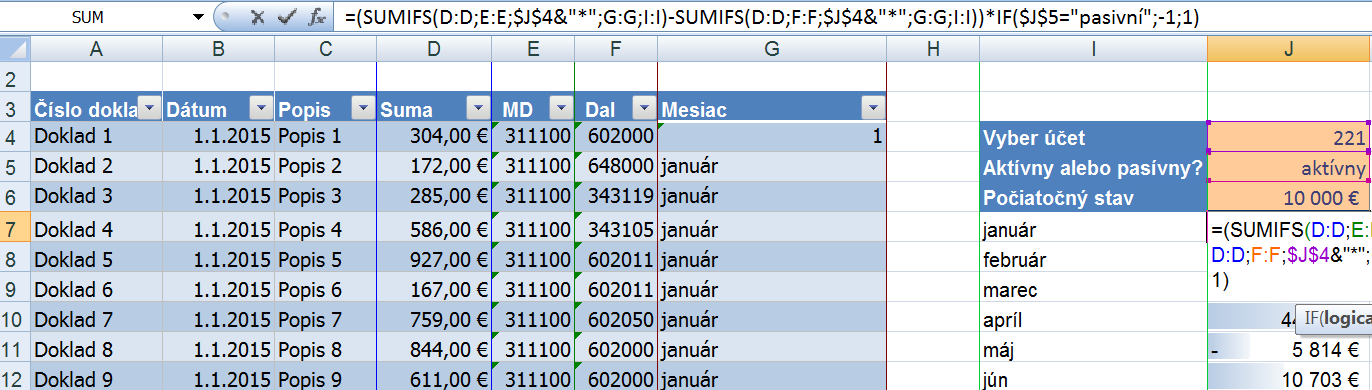The image size is (1372, 390).
Task: Select column D header
Action: pyautogui.click(x=434, y=48)
